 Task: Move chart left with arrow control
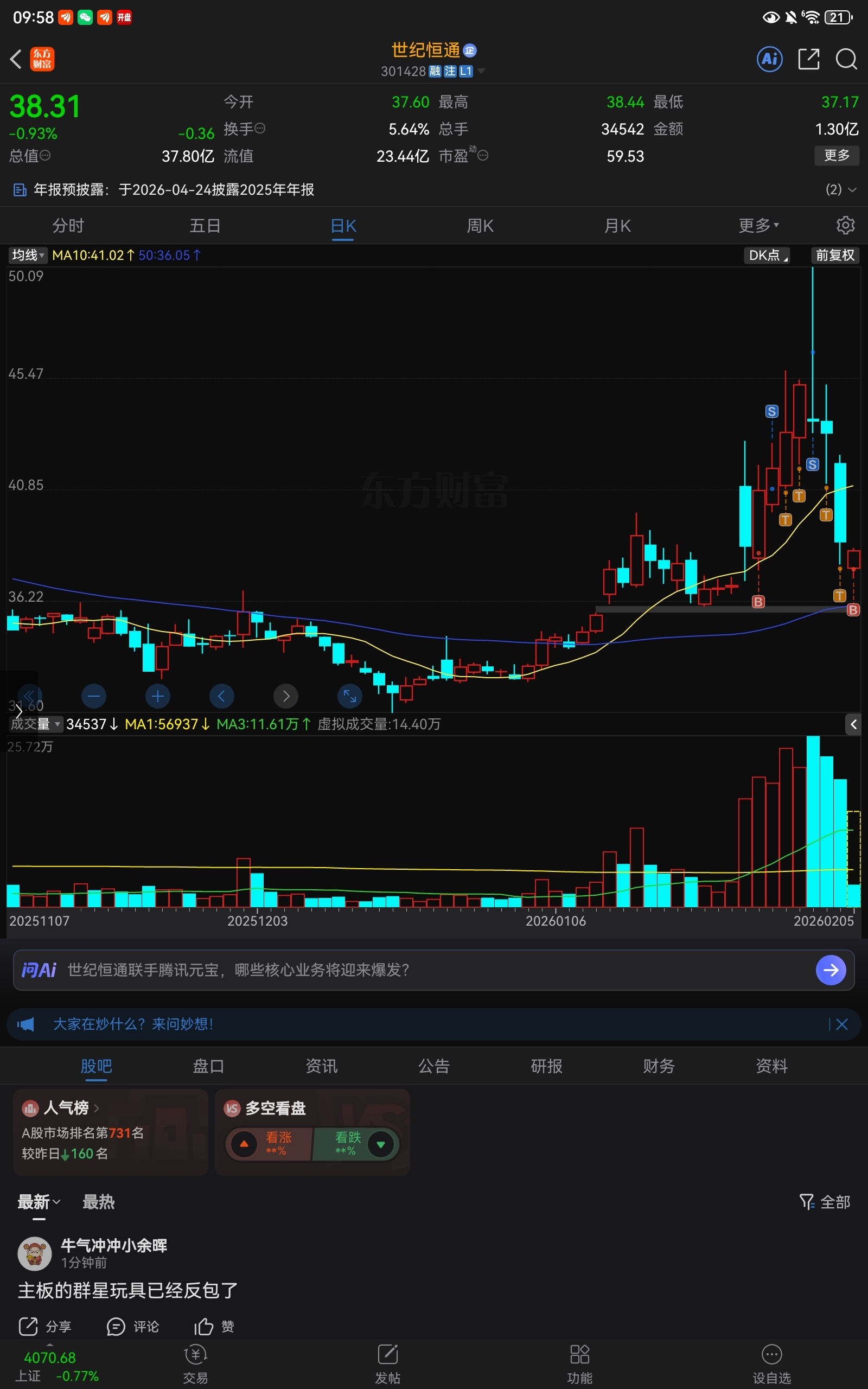point(221,696)
